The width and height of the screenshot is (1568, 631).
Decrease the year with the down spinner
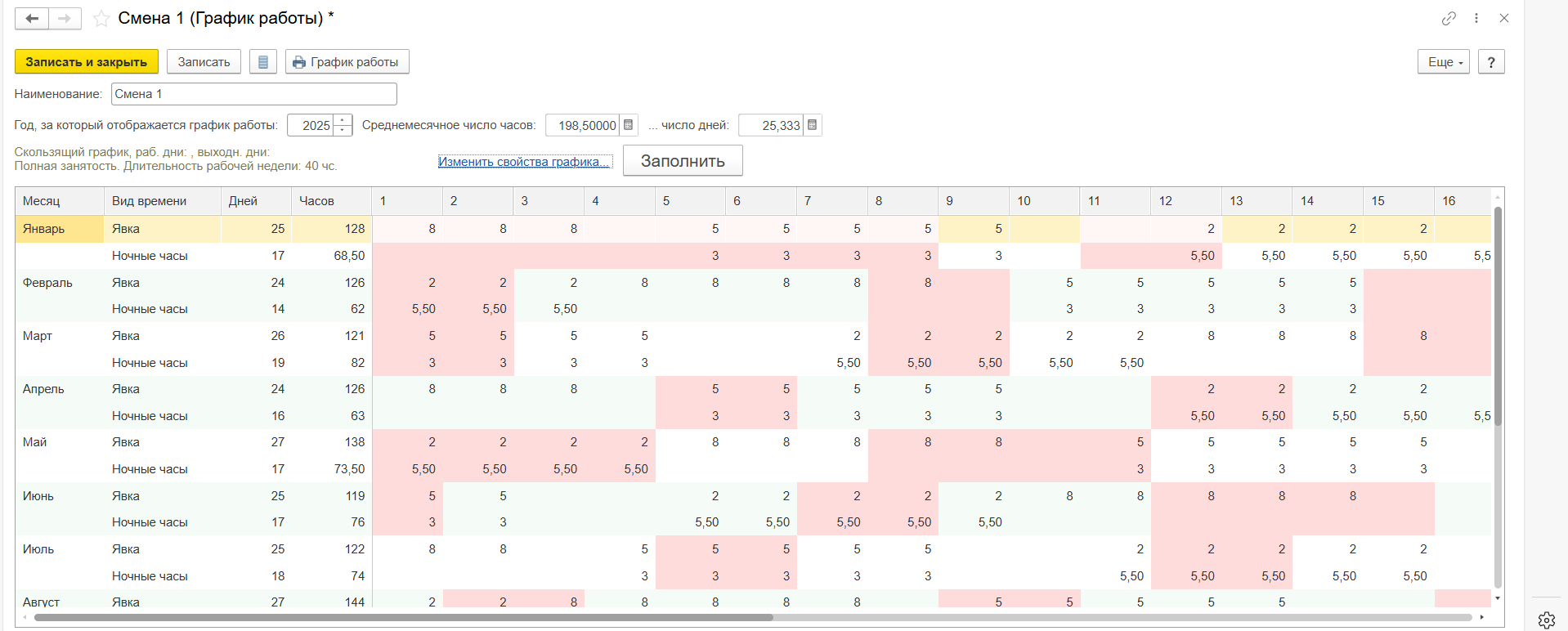tap(343, 131)
